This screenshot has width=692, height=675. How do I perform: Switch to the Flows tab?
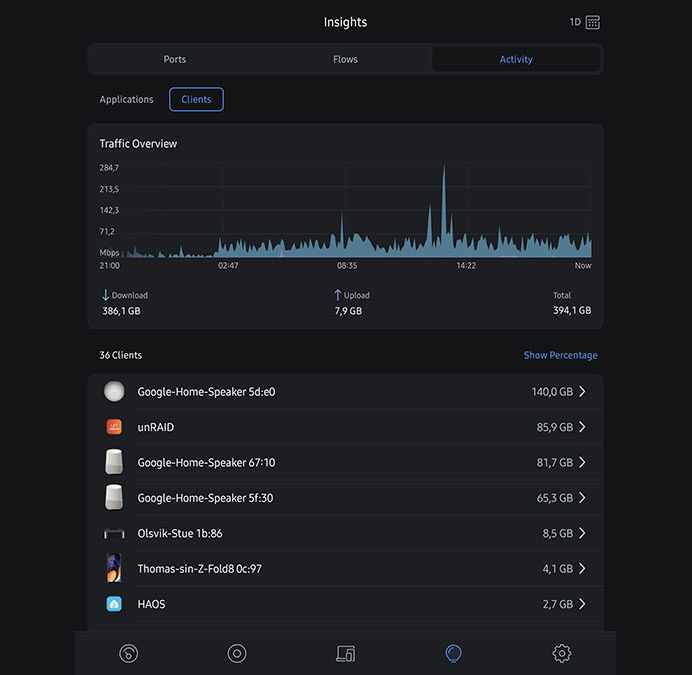345,59
